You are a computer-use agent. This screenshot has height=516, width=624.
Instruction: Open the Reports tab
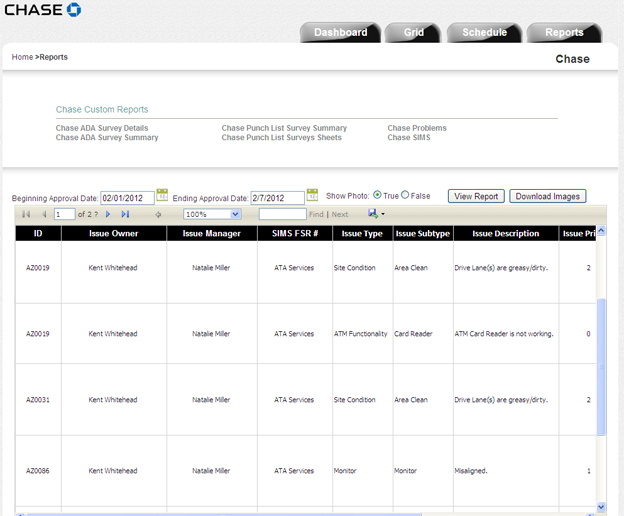pos(564,32)
